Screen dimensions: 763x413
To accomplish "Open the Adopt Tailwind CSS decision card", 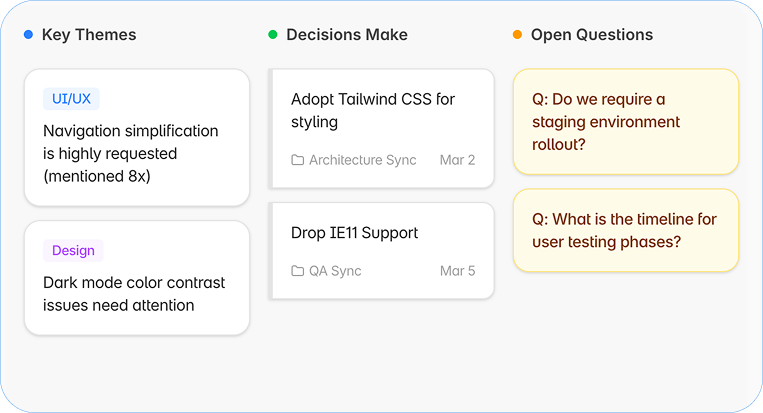I will 382,128.
